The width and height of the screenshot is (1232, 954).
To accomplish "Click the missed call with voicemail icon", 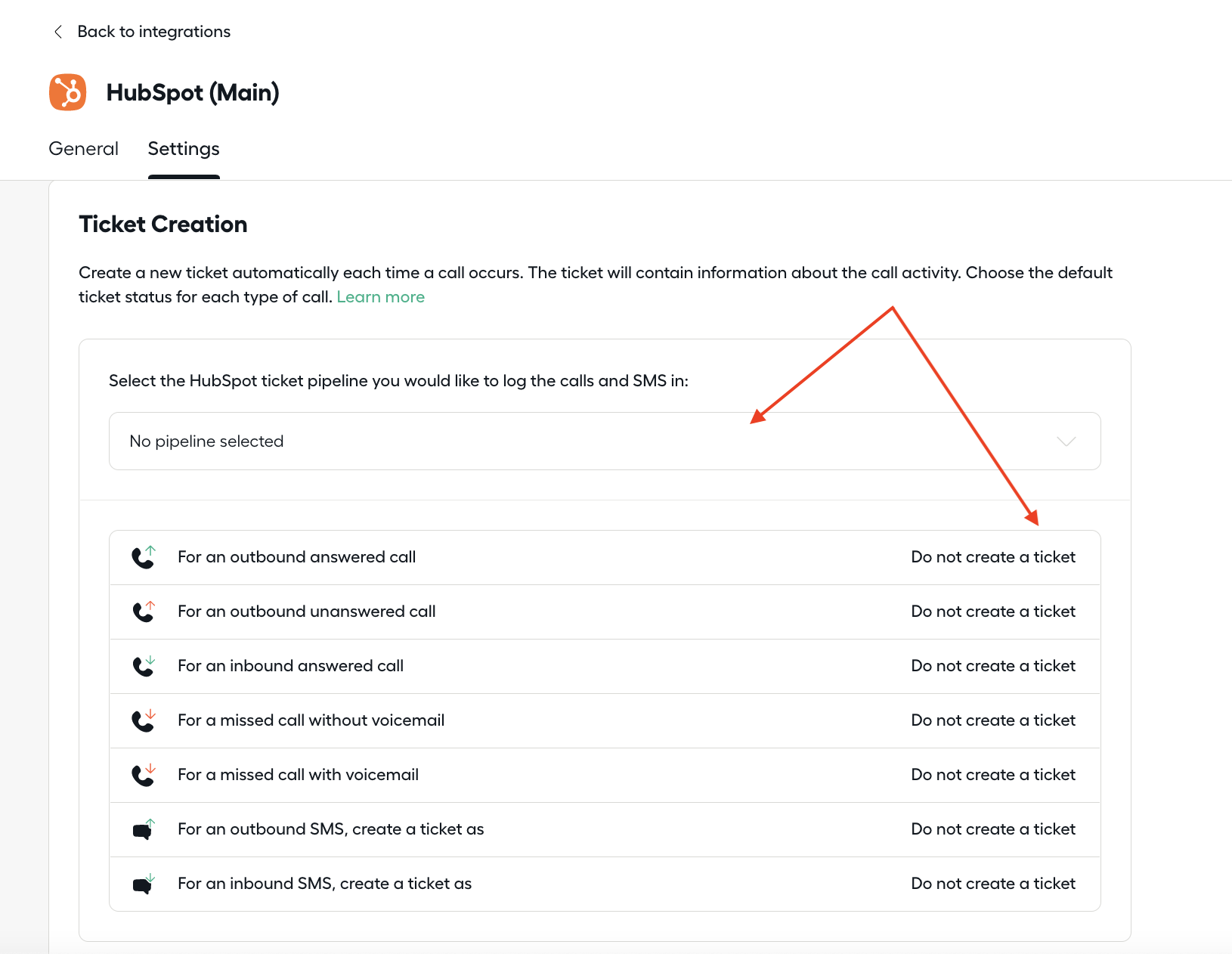I will tap(144, 775).
